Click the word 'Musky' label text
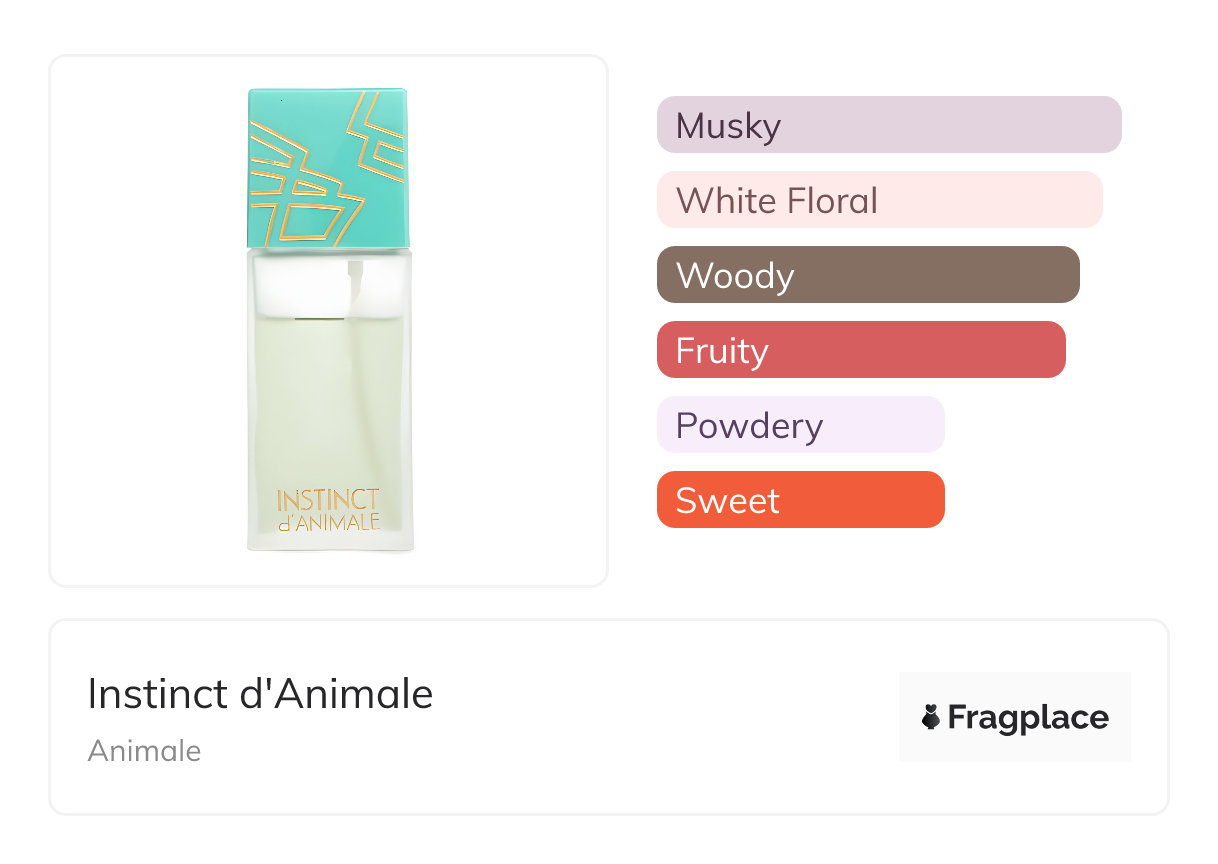Image resolution: width=1218 pixels, height=864 pixels. pyautogui.click(x=728, y=126)
